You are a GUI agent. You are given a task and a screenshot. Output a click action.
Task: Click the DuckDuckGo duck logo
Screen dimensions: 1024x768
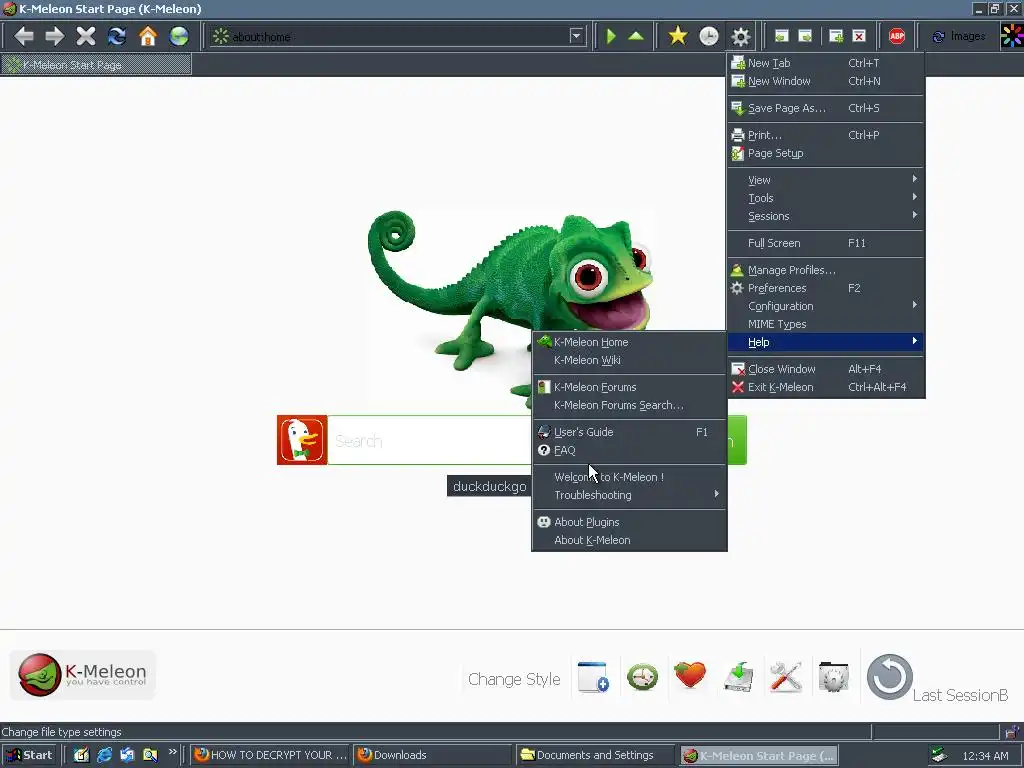coord(302,440)
